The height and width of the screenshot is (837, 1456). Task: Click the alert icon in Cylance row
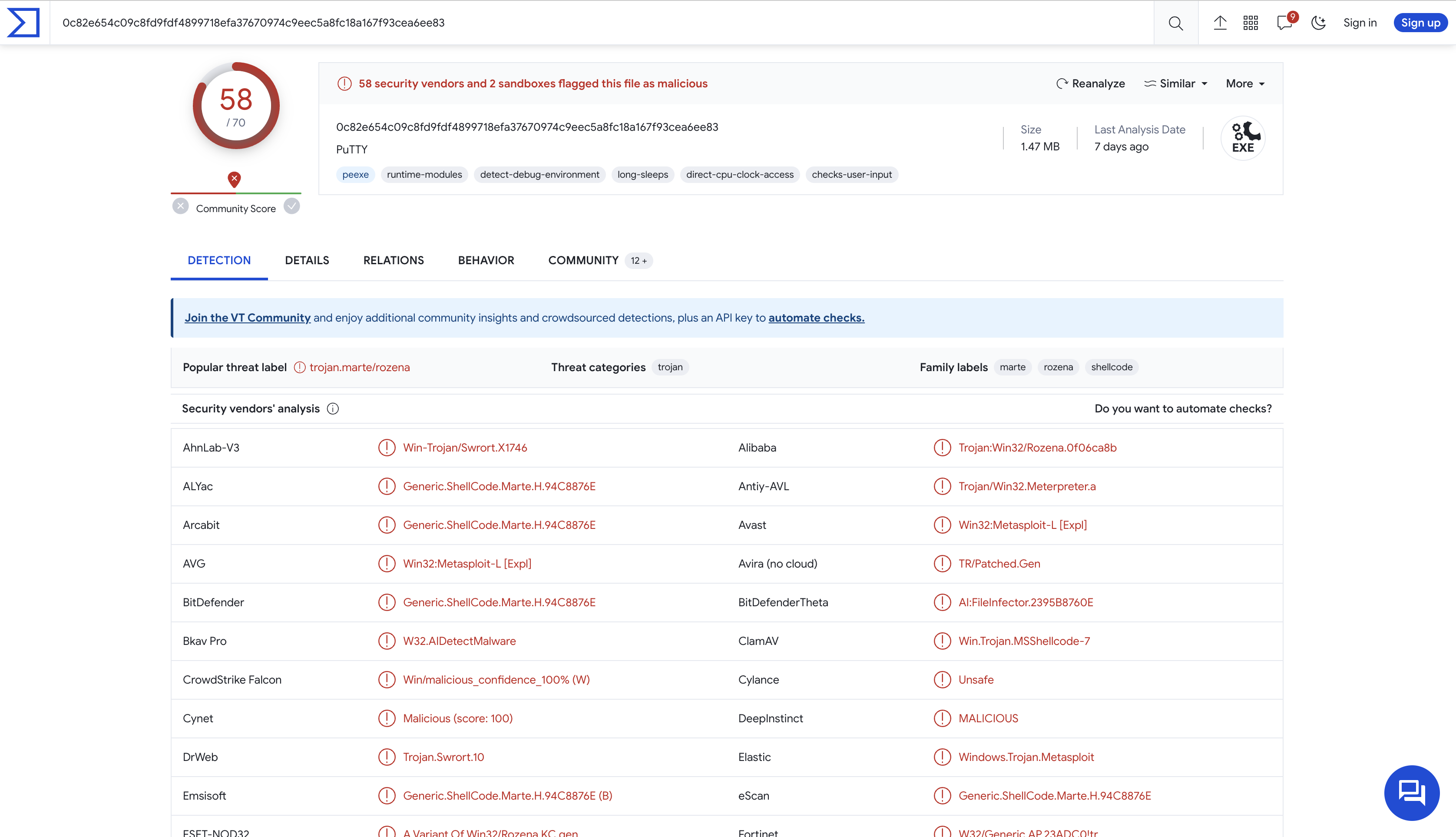942,680
